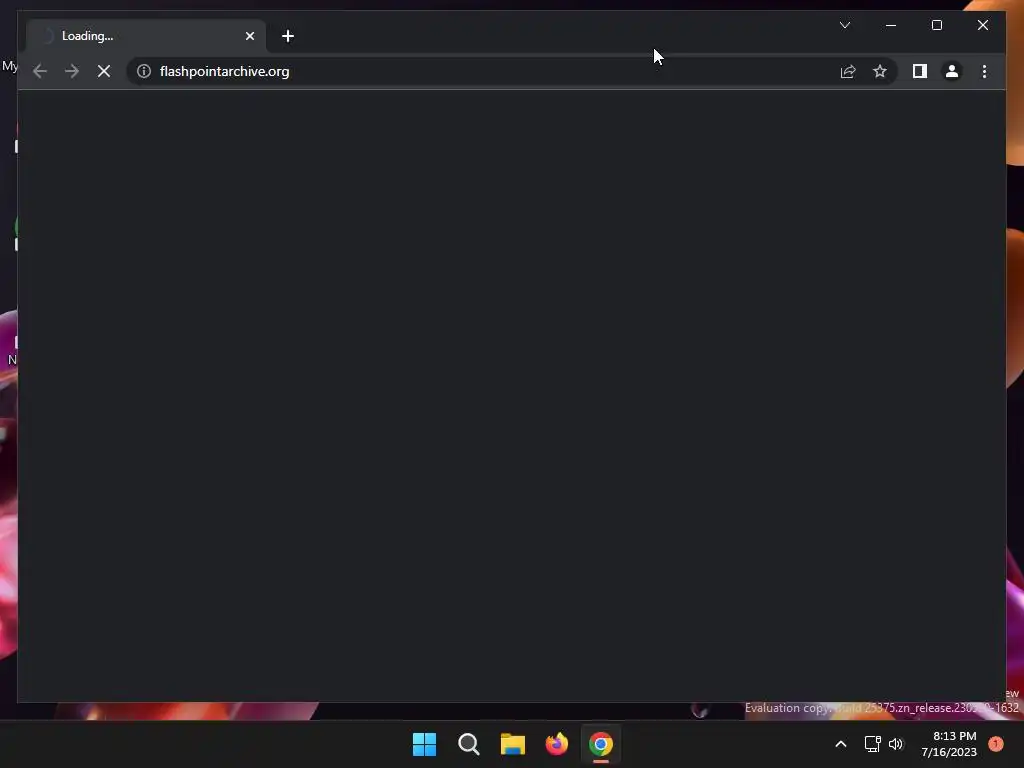Show hidden system tray icons

[x=841, y=744]
